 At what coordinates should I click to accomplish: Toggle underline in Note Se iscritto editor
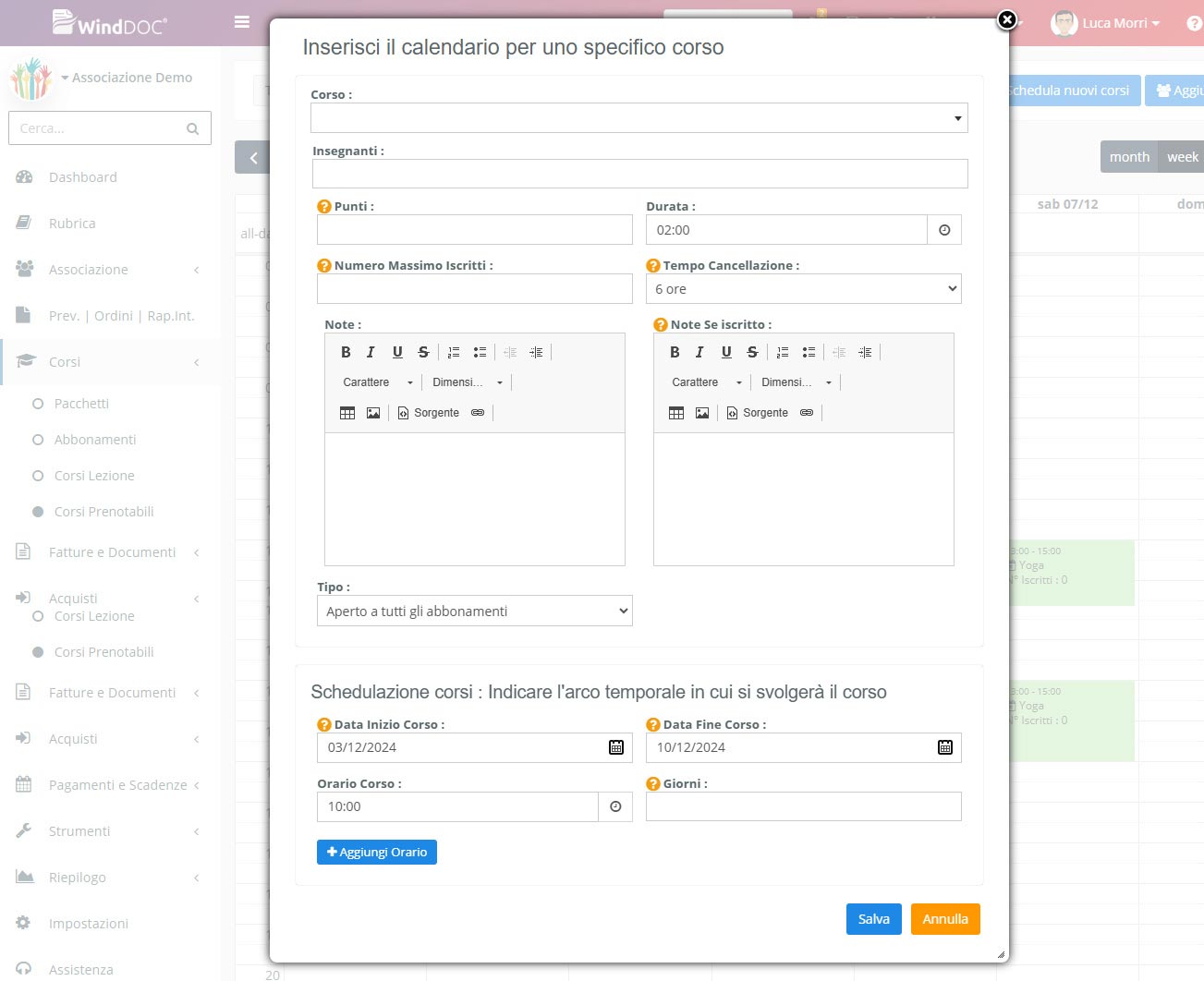pos(726,352)
